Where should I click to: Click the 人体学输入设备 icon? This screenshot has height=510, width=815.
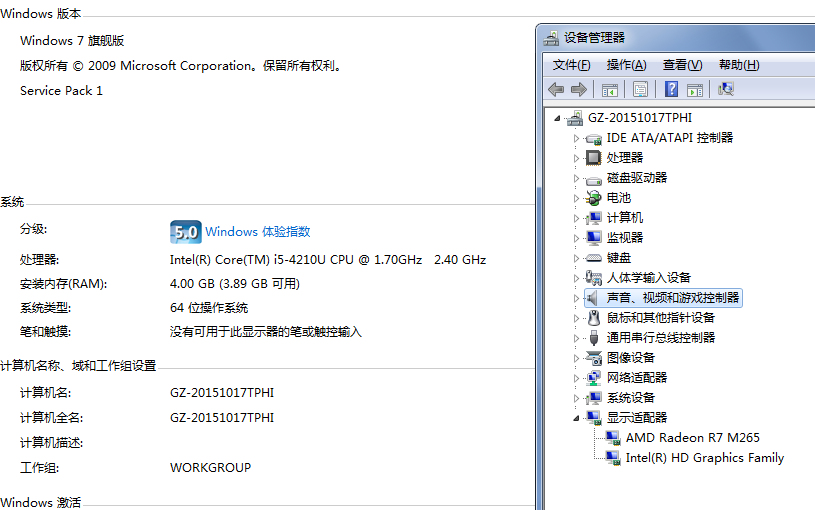pyautogui.click(x=593, y=278)
